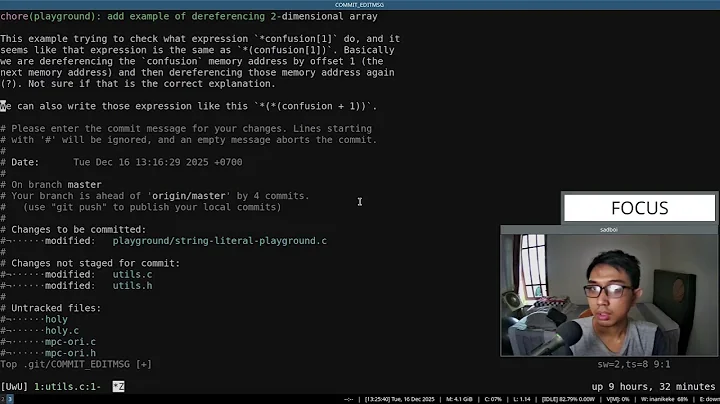Click 'Untracked files:' header

point(56,308)
